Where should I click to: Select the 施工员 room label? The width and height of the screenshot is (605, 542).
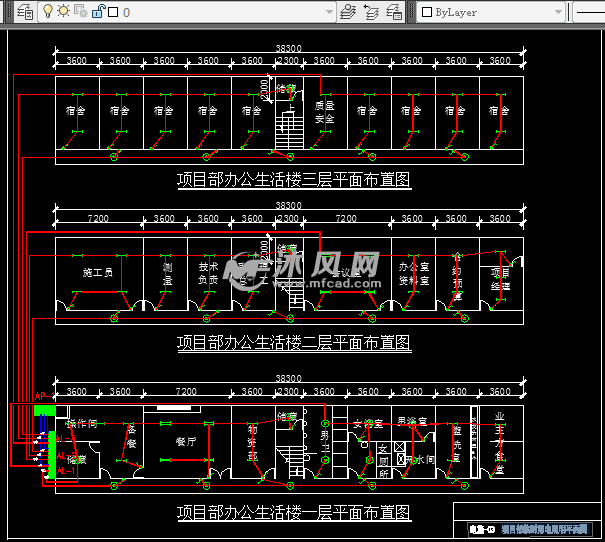(x=98, y=273)
